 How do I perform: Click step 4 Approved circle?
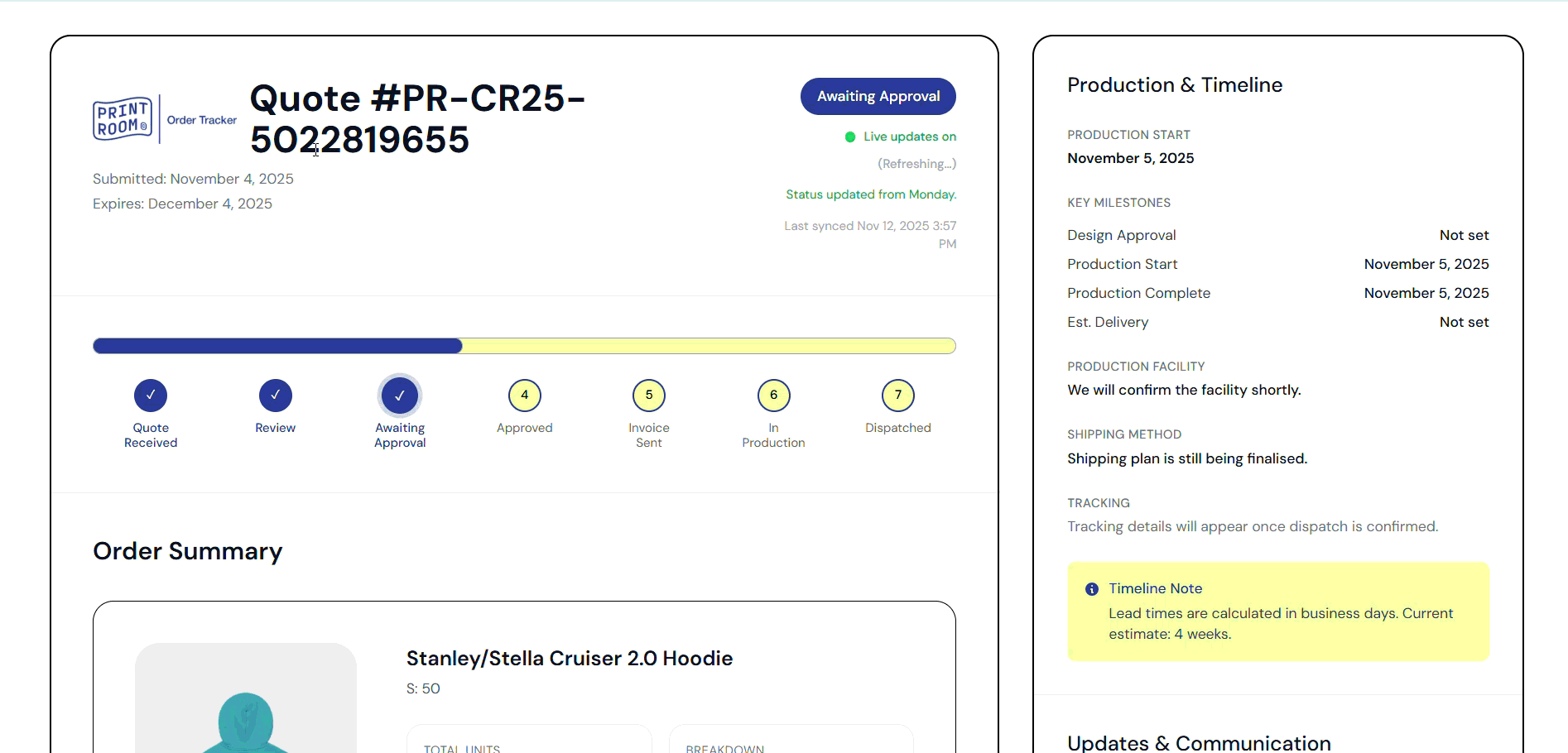tap(525, 396)
